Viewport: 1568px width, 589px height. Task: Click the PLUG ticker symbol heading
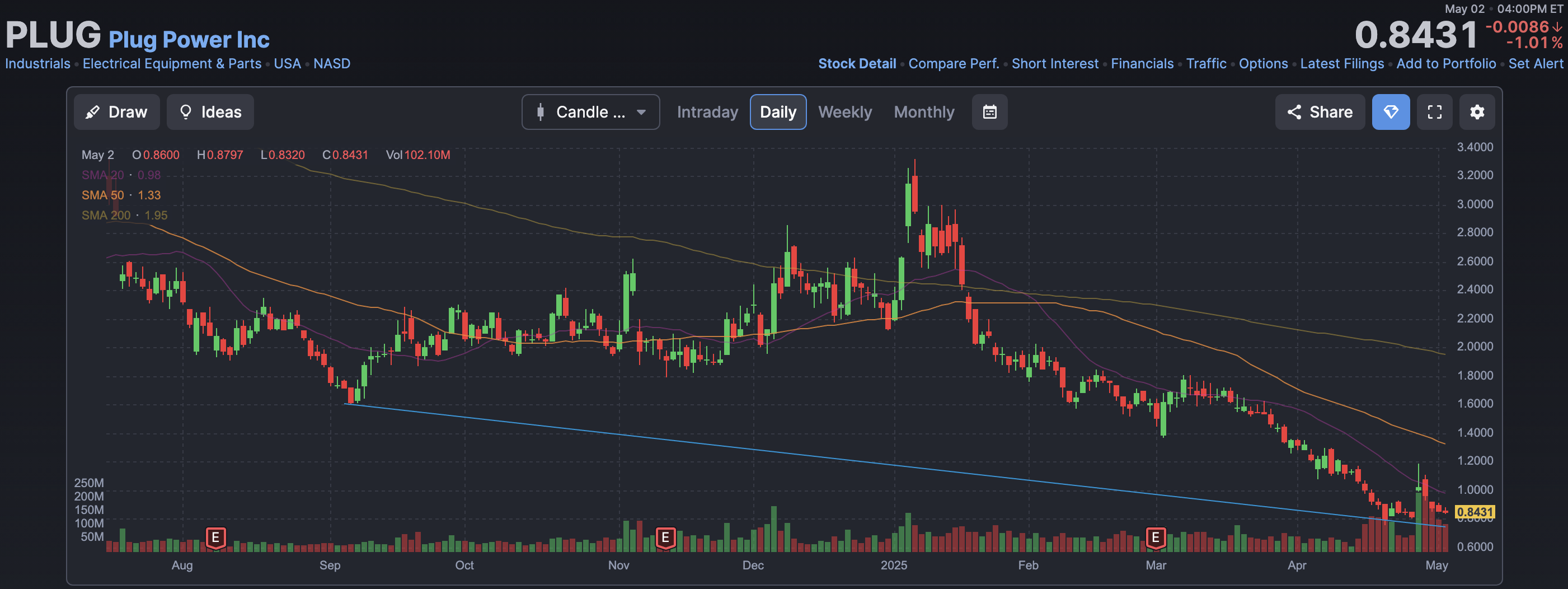pyautogui.click(x=53, y=34)
